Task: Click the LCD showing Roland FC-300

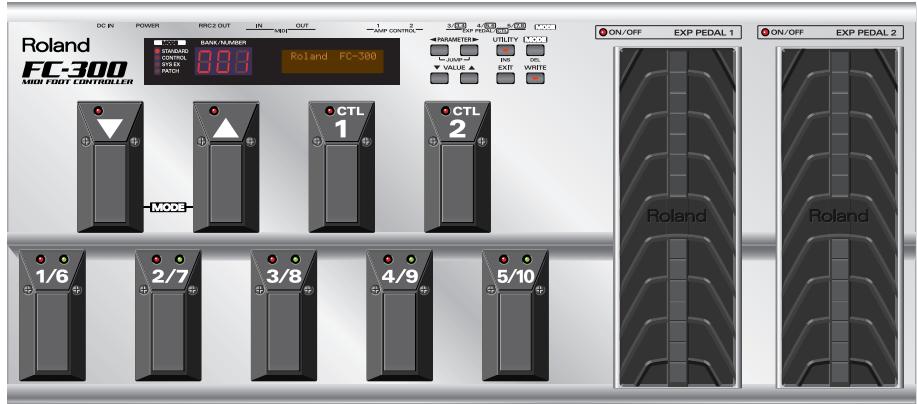Action: [333, 60]
